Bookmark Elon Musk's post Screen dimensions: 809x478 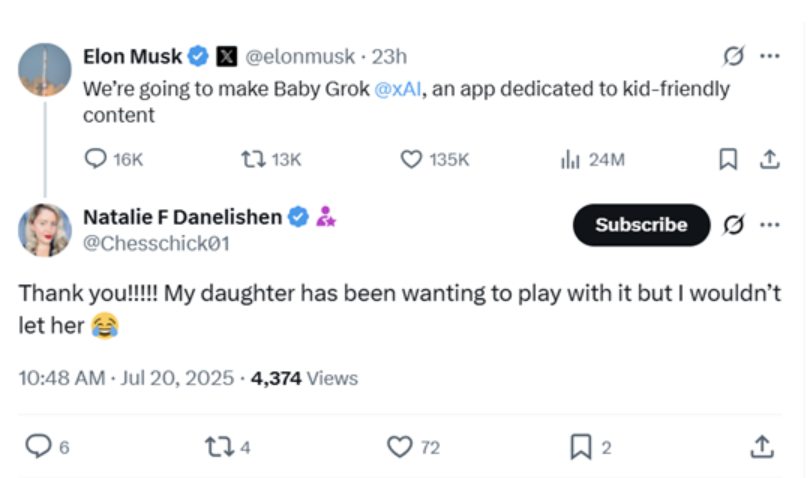[x=728, y=159]
